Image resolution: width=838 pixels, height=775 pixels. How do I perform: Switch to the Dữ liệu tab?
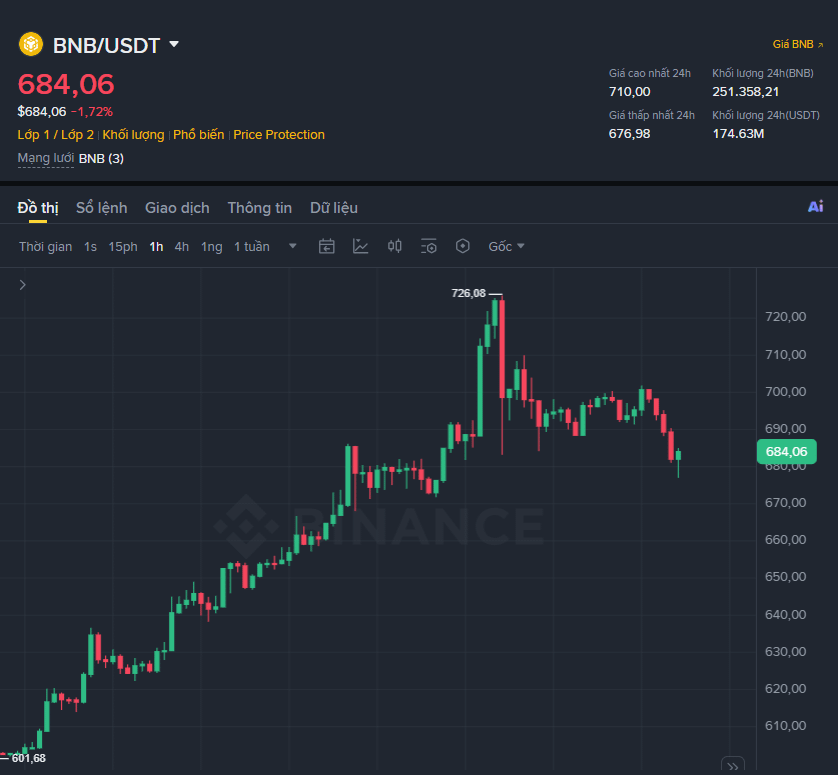[x=334, y=208]
